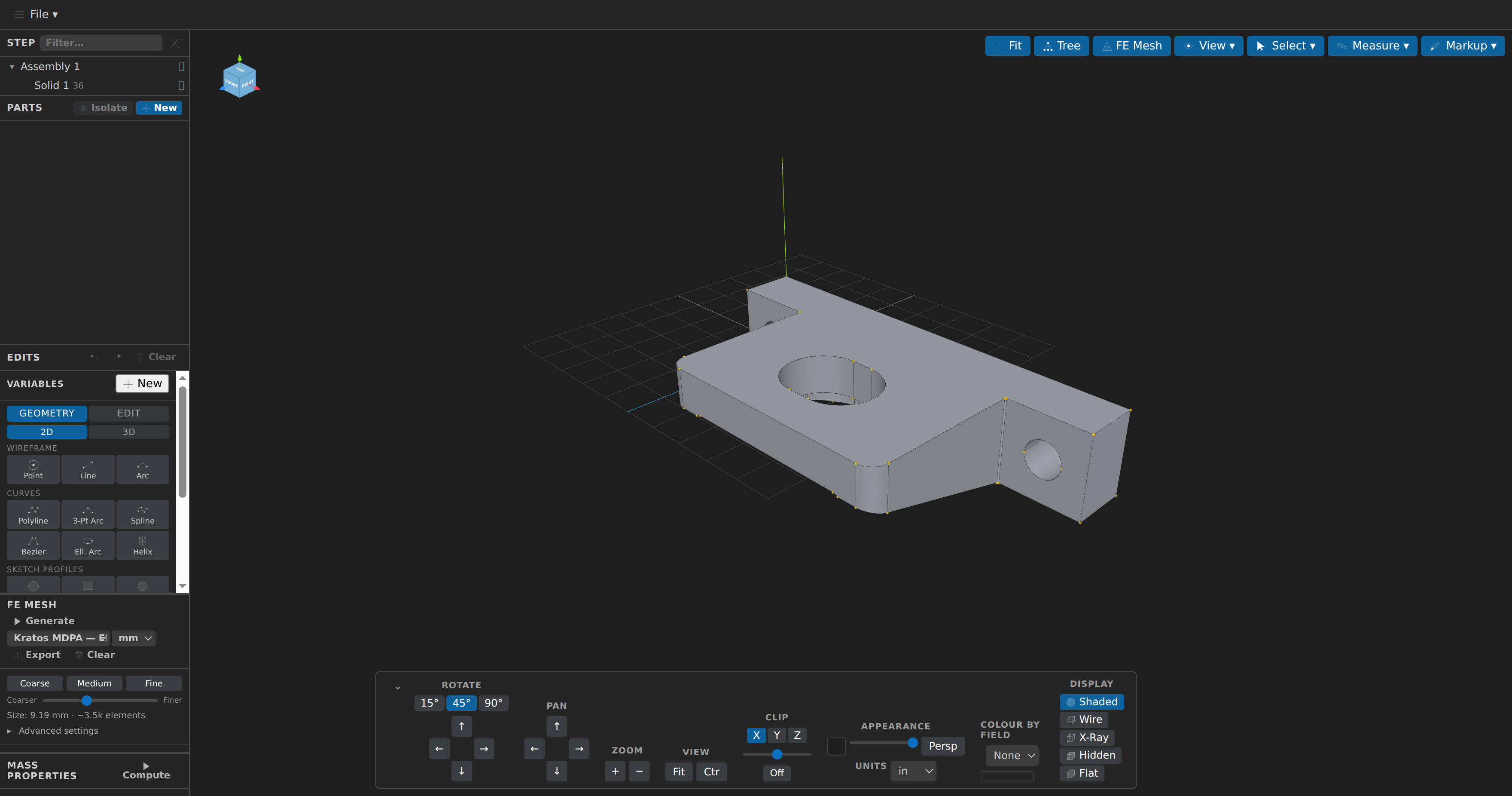Turn clipping Off

click(777, 772)
